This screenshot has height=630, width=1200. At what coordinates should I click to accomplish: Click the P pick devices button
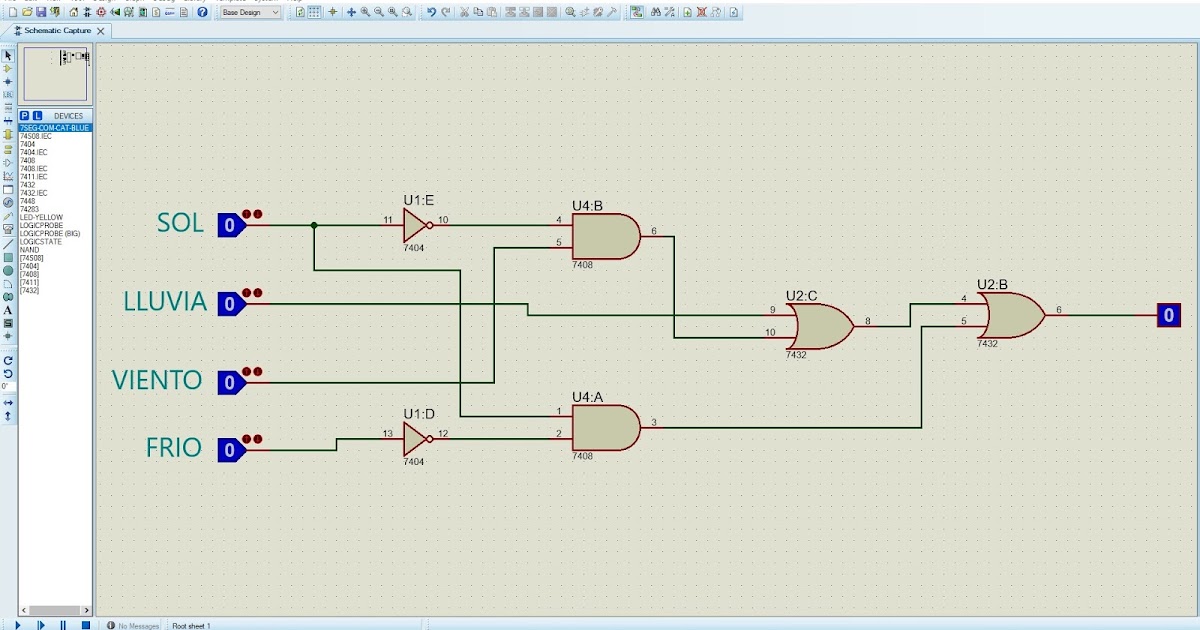point(25,115)
